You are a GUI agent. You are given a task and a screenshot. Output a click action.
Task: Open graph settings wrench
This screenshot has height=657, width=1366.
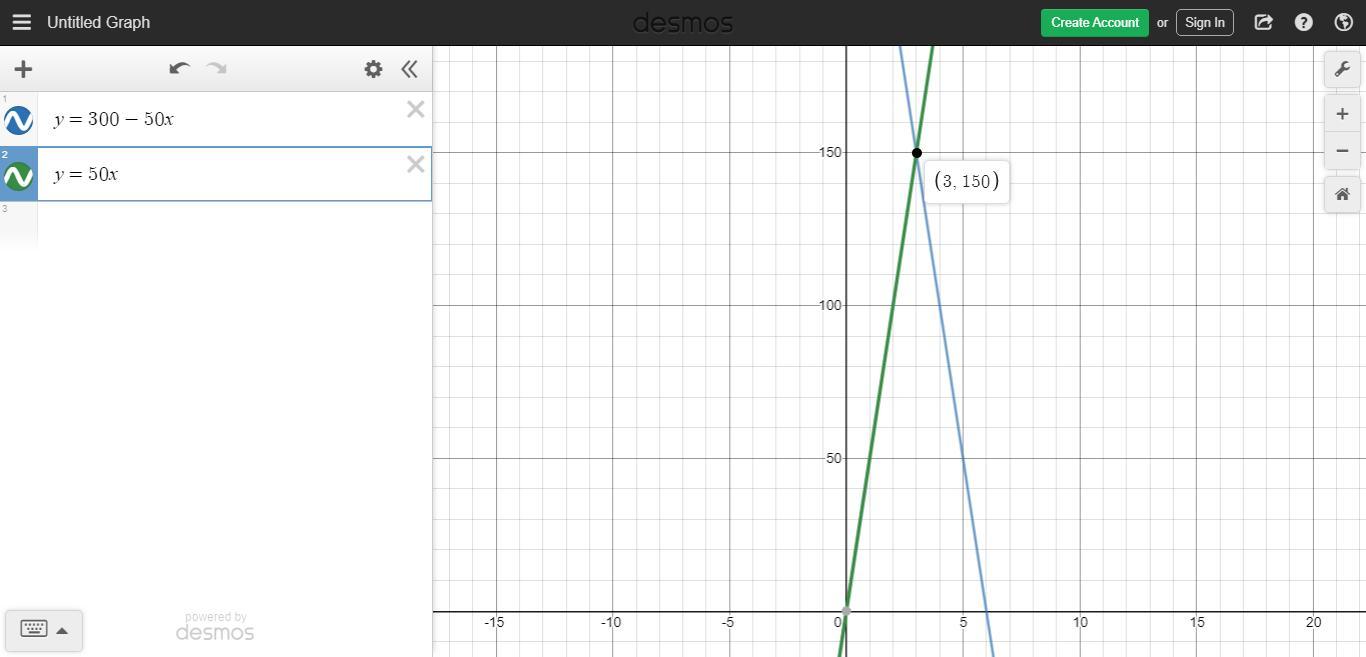click(1342, 69)
